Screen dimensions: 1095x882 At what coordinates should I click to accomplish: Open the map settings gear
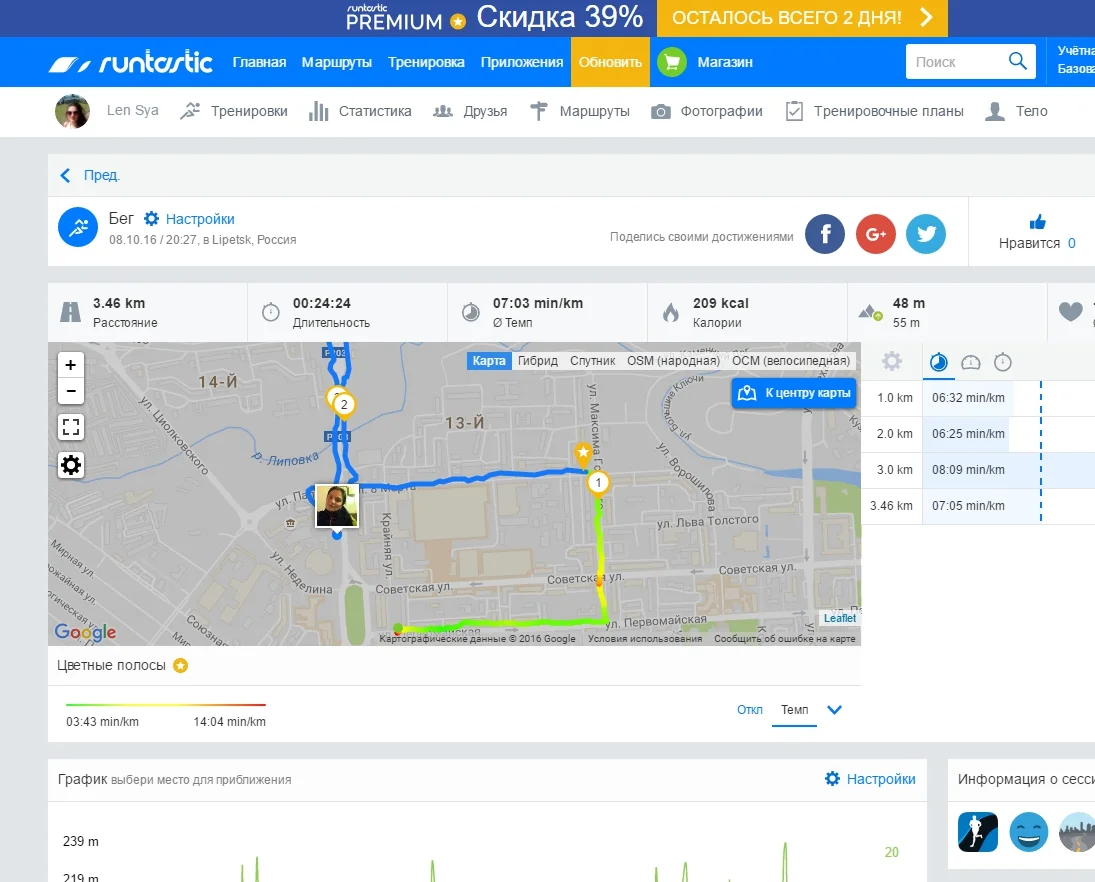tap(71, 465)
